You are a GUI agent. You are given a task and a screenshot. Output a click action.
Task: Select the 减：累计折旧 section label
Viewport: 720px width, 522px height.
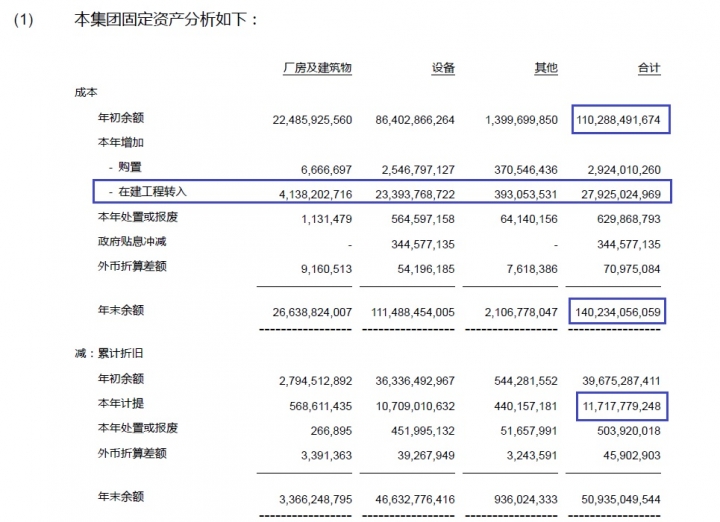click(109, 353)
